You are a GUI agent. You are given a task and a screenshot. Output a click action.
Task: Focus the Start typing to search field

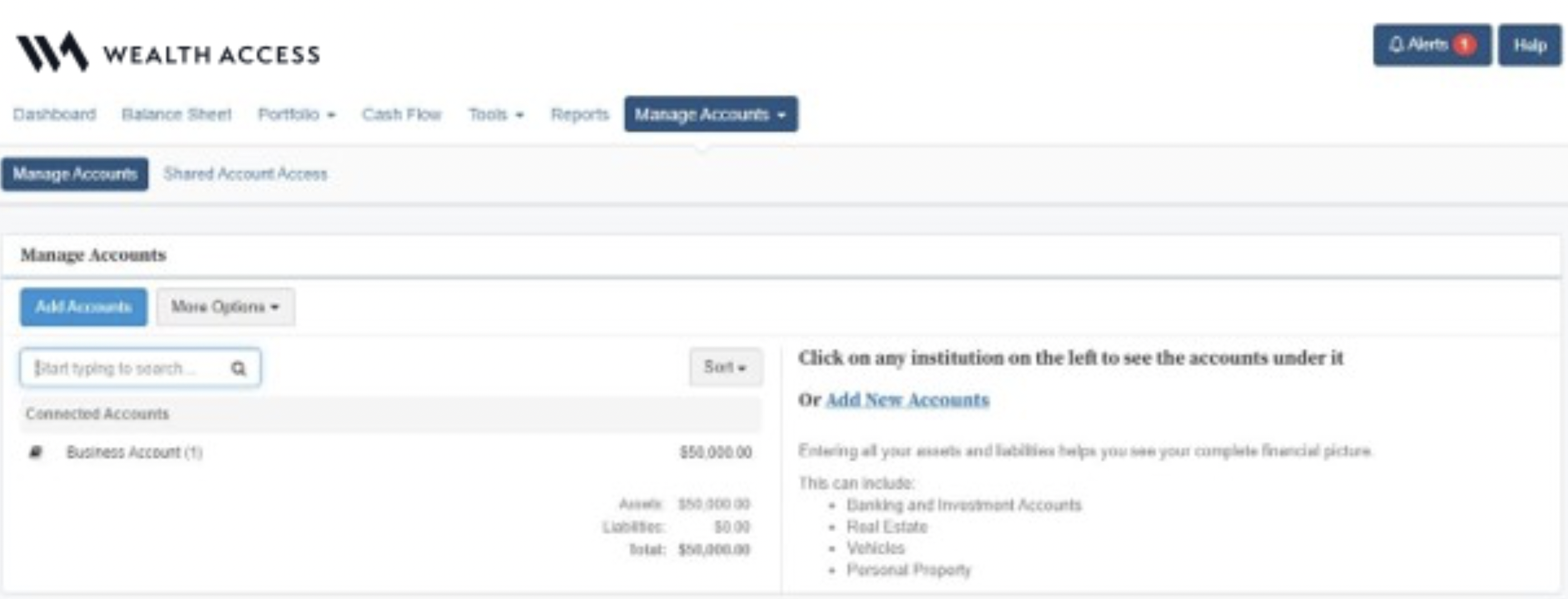pos(140,368)
